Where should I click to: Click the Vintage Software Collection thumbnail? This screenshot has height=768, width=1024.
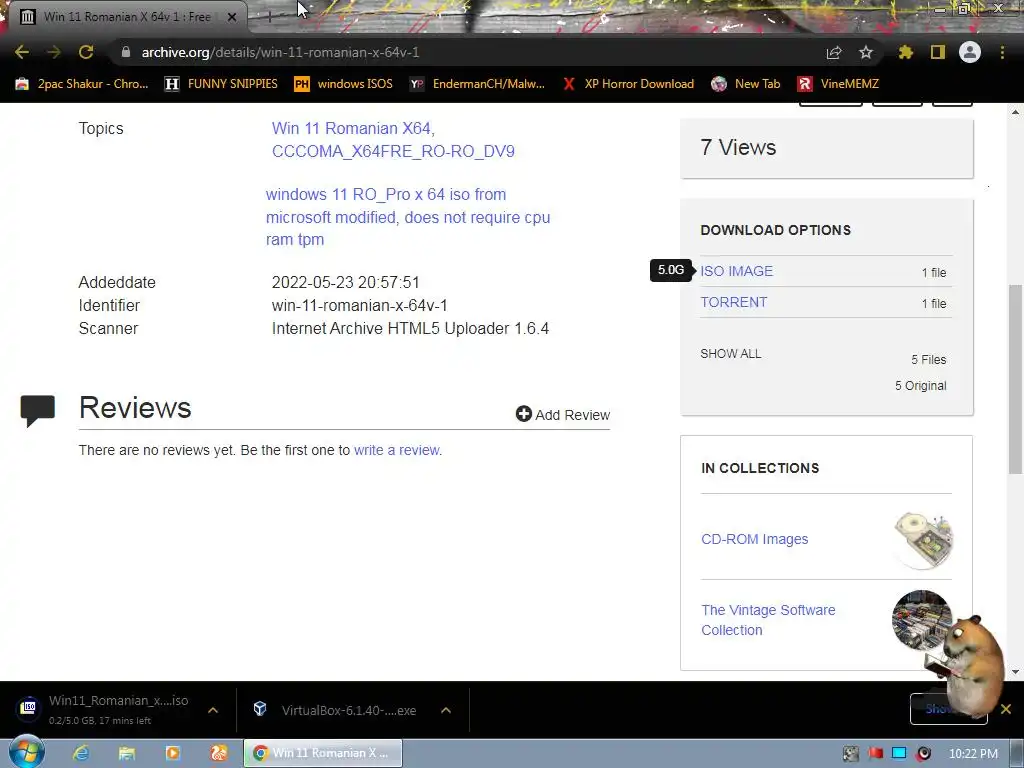(921, 620)
